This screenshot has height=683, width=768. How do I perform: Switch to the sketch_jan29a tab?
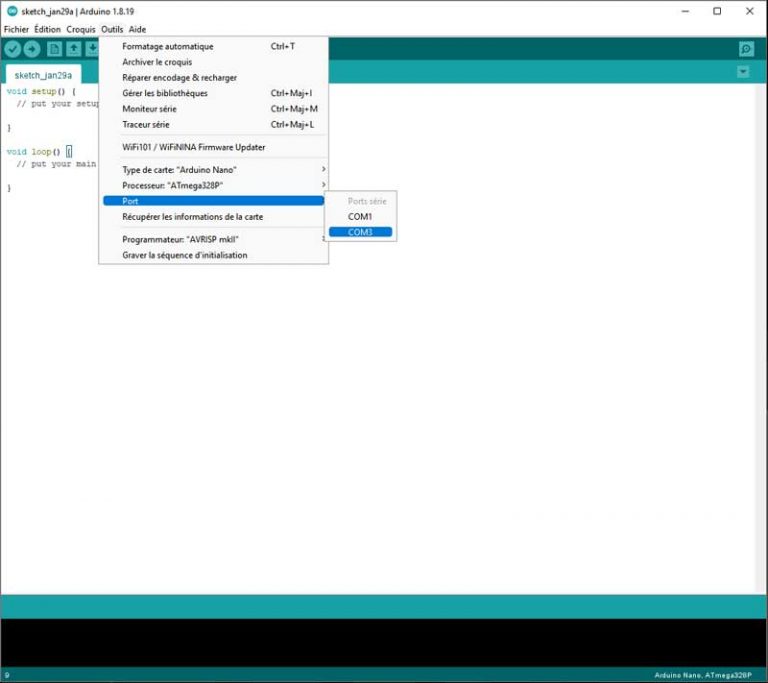[x=43, y=75]
